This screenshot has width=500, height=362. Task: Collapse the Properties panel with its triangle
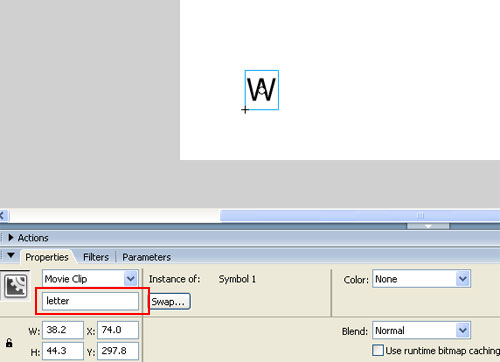click(x=11, y=256)
